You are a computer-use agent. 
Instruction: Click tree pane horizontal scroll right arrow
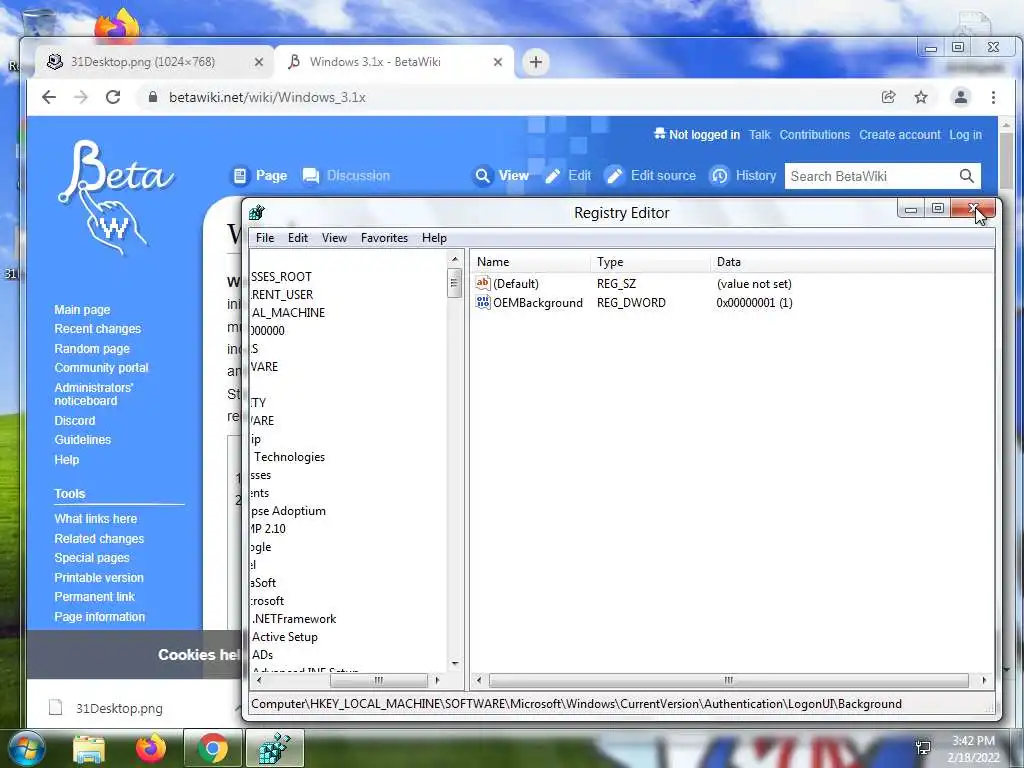point(438,680)
